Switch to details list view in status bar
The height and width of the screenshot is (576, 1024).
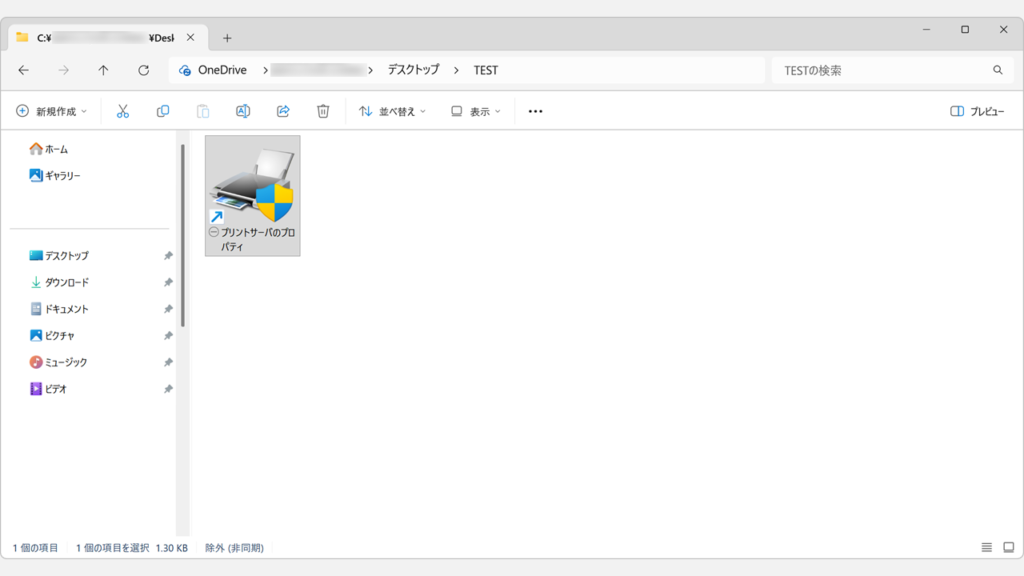pos(987,547)
